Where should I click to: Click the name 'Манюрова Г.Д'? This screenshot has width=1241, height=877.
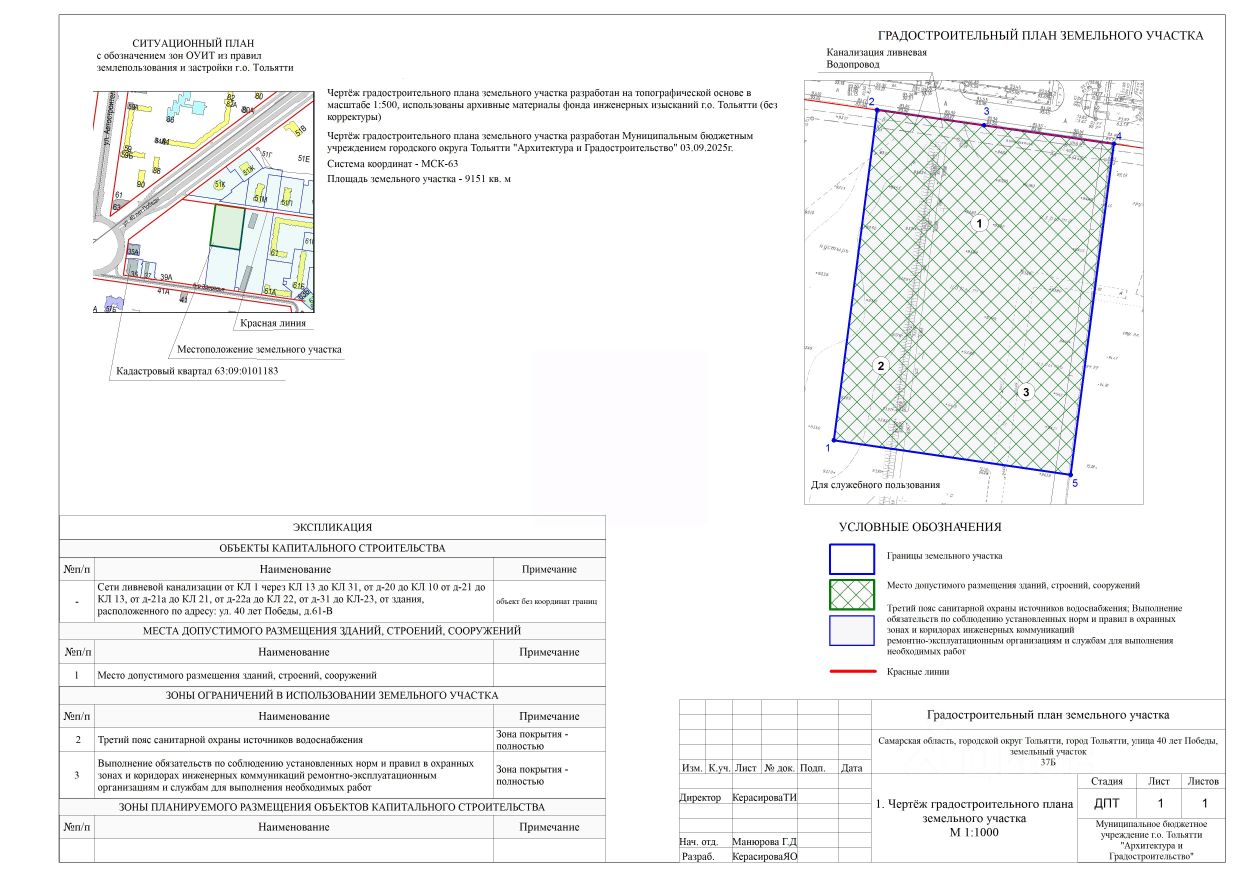coord(764,842)
